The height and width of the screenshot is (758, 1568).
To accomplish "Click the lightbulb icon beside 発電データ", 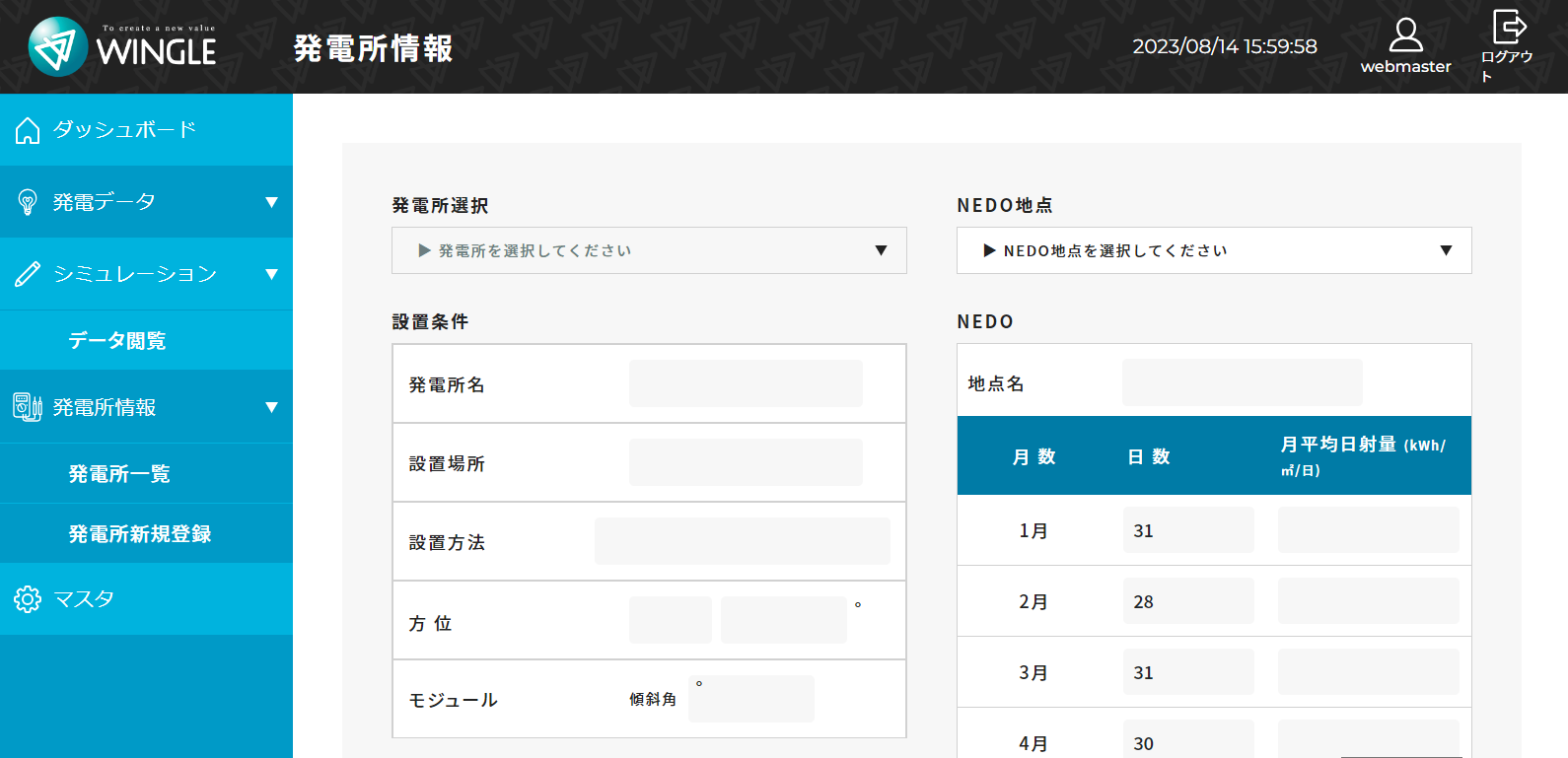I will pyautogui.click(x=28, y=202).
